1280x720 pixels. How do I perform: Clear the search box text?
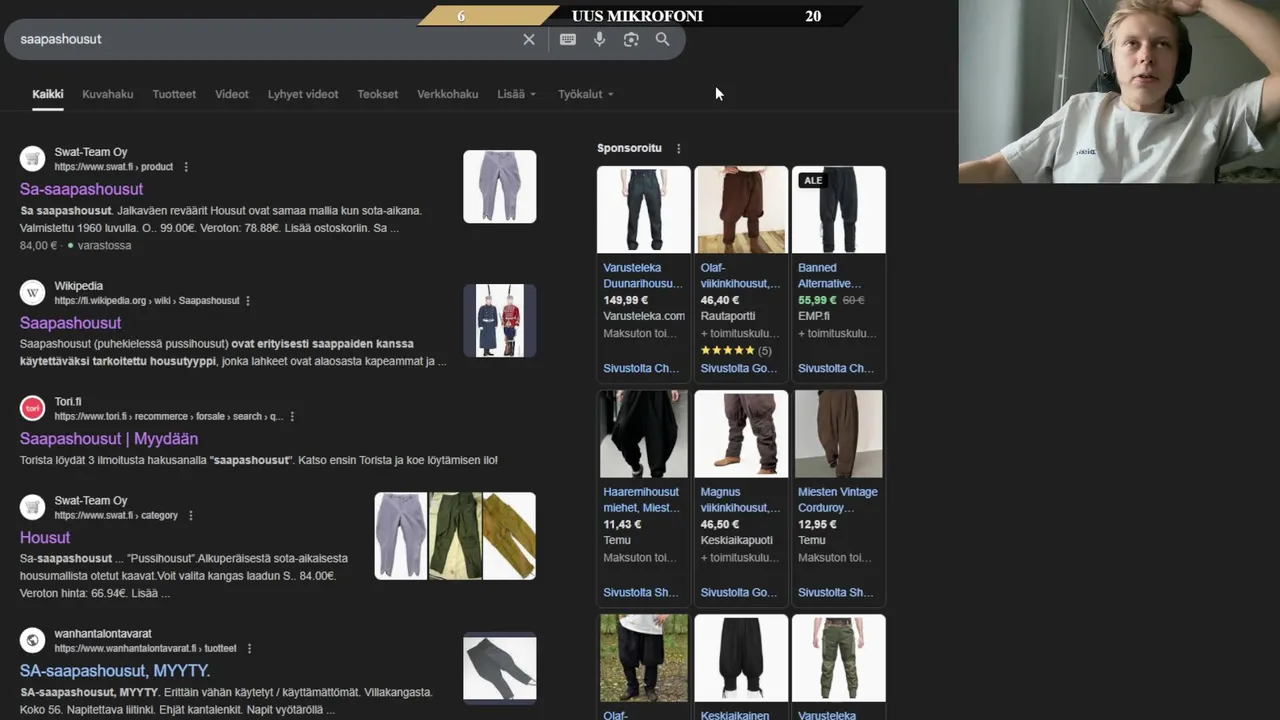pyautogui.click(x=529, y=39)
